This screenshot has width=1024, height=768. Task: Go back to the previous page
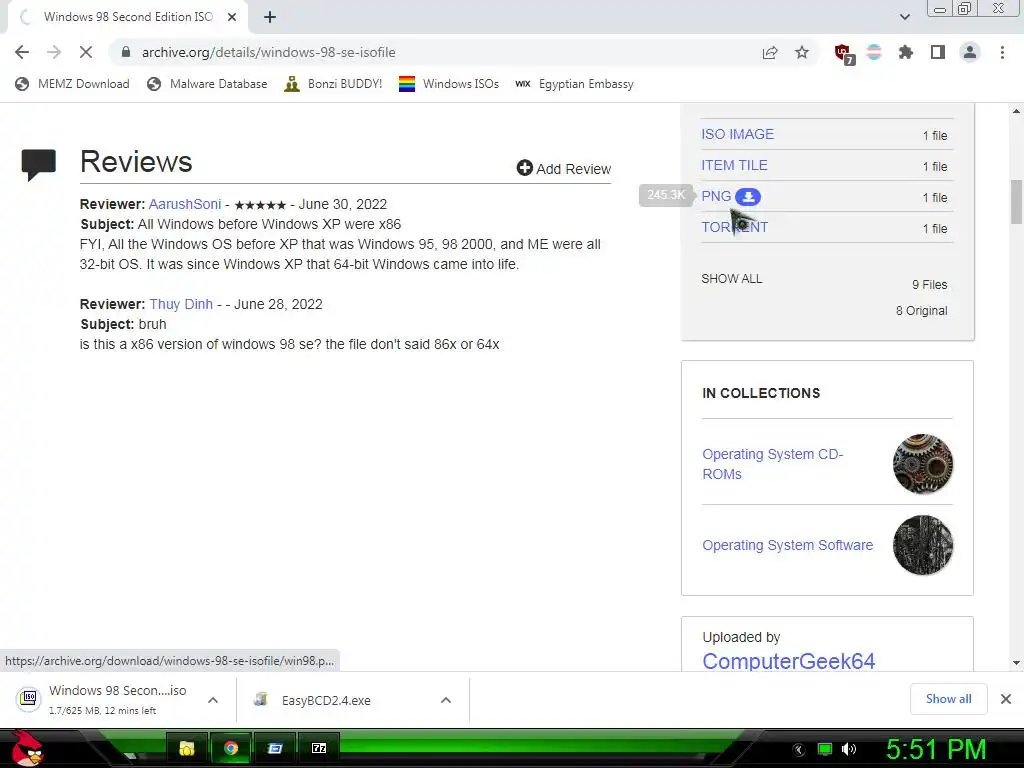pos(22,52)
